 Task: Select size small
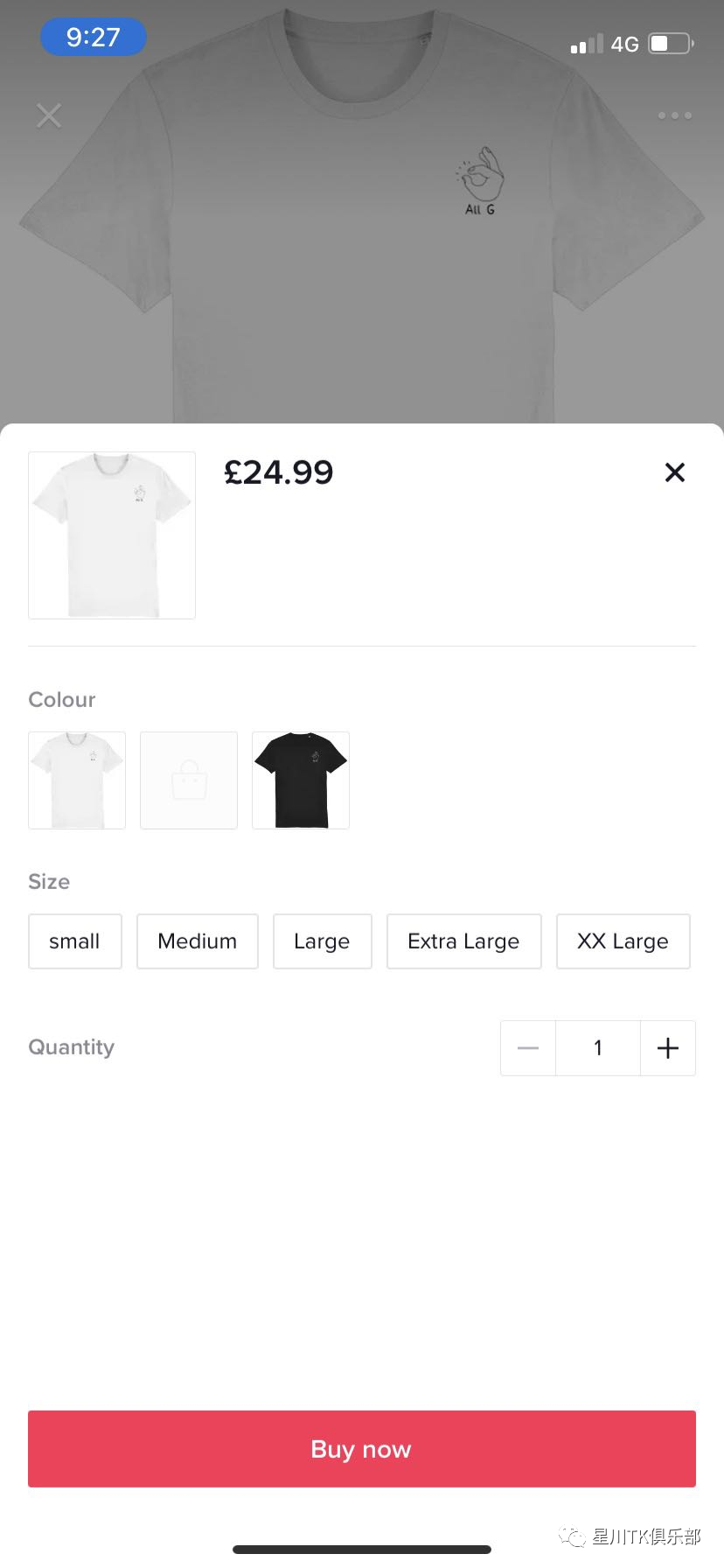[x=75, y=941]
